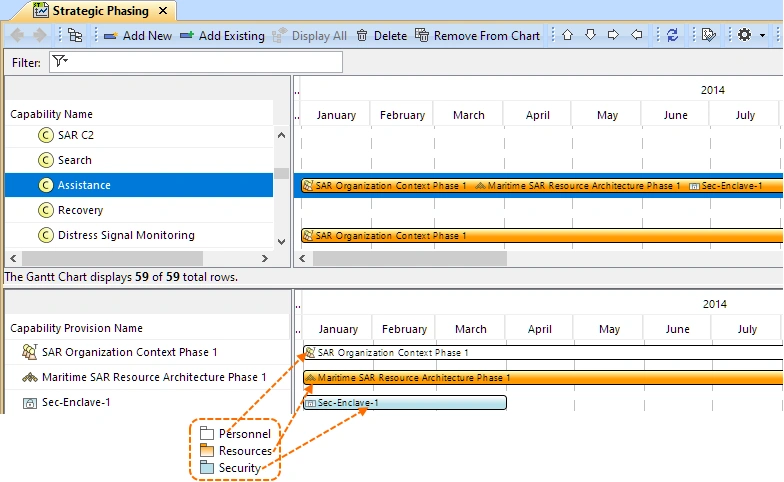Click capability icon beside Distress Signal Monitoring
The image size is (784, 482).
[46, 235]
